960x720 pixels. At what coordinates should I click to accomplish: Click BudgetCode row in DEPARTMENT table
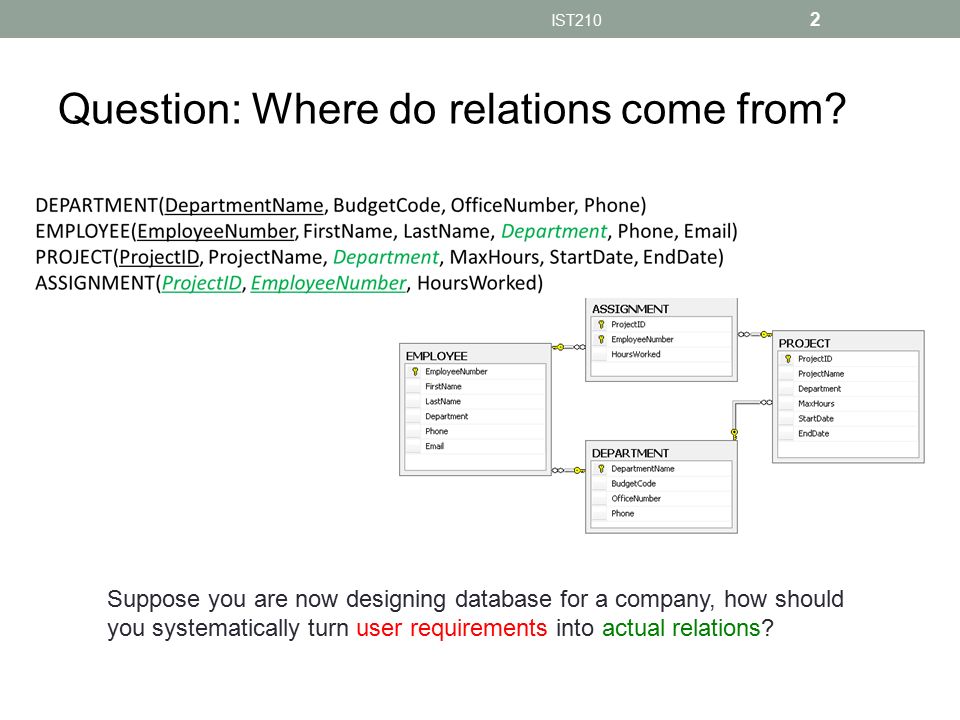pos(661,484)
